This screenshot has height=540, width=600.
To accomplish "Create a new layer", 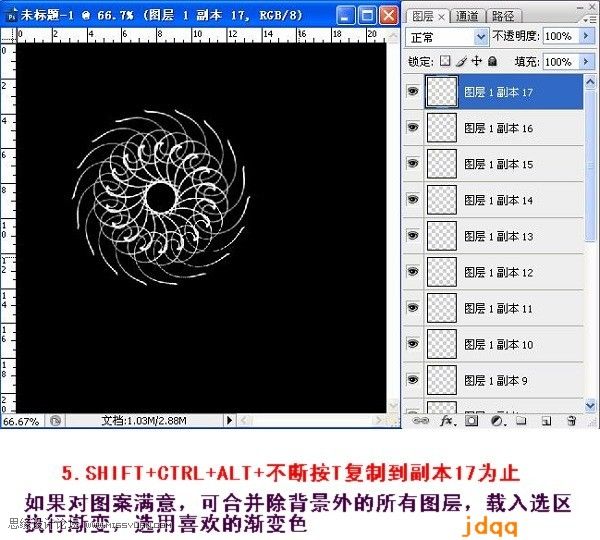I will click(x=546, y=421).
